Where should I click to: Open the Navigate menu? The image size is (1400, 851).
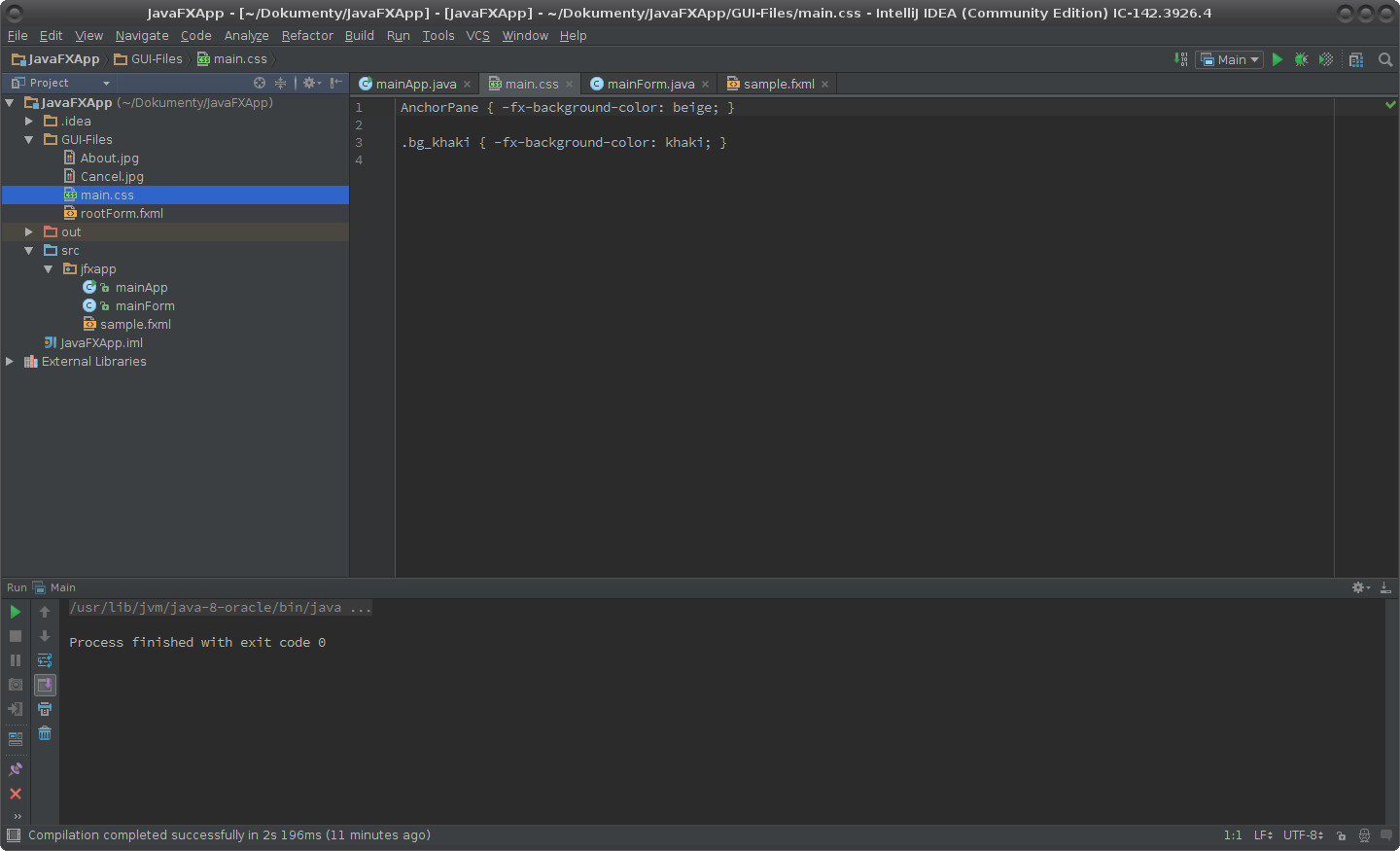click(x=142, y=36)
